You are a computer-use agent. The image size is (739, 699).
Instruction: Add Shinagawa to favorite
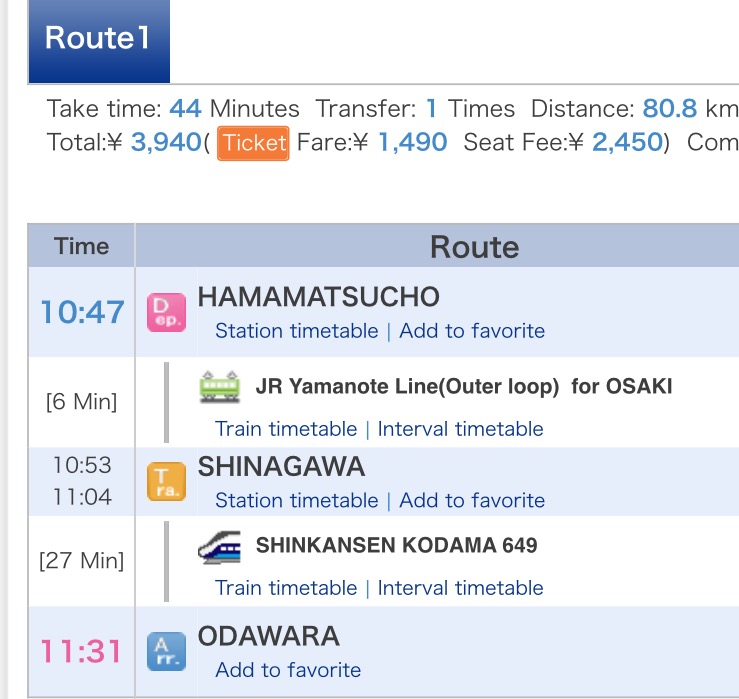click(472, 500)
